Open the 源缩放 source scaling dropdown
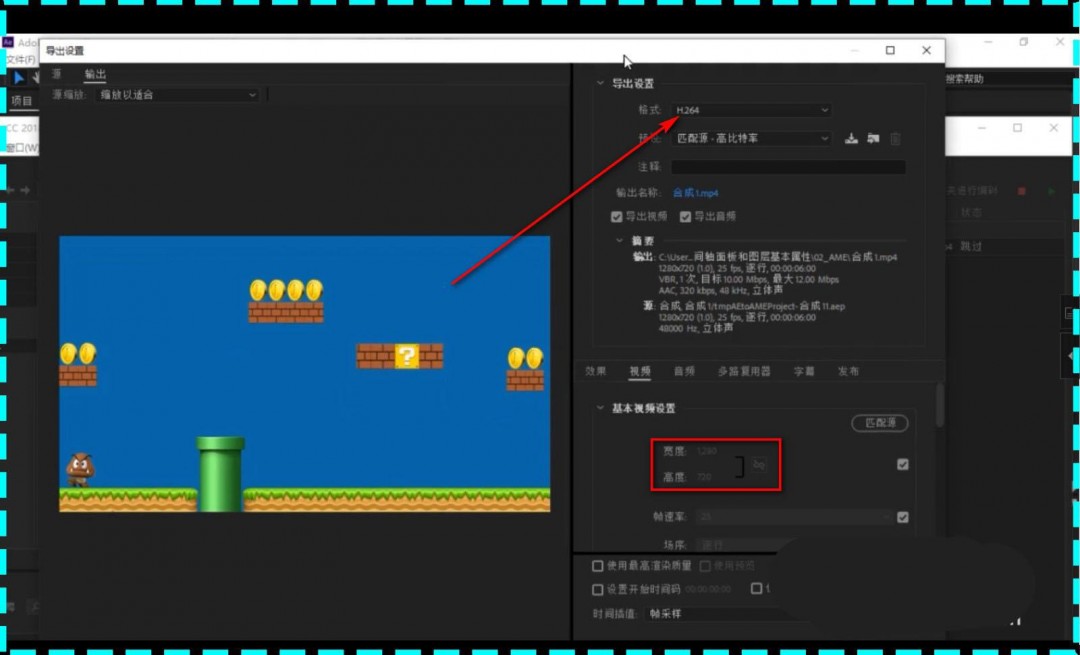This screenshot has height=655, width=1080. point(175,93)
